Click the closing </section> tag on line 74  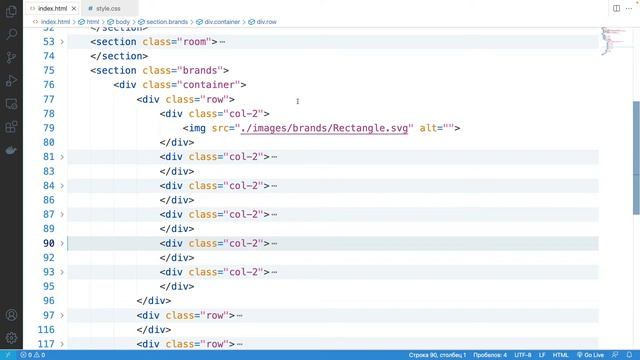pos(119,56)
